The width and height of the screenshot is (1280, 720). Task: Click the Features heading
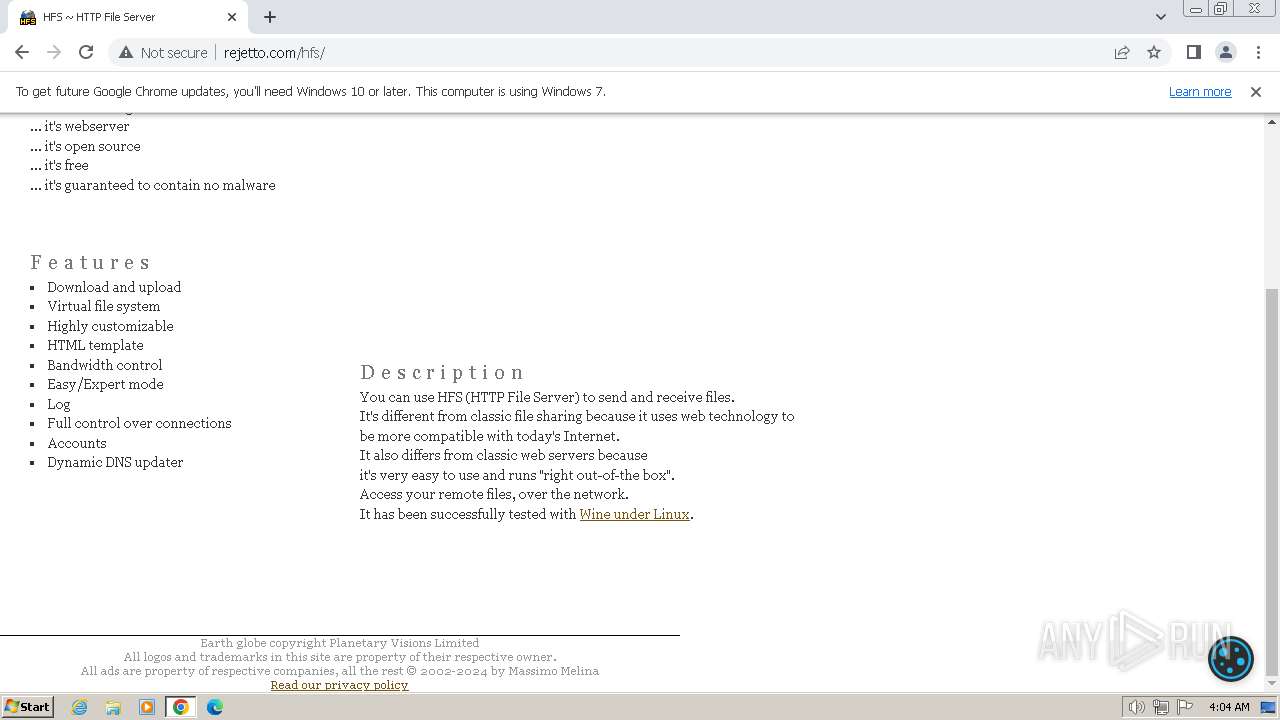[x=90, y=262]
